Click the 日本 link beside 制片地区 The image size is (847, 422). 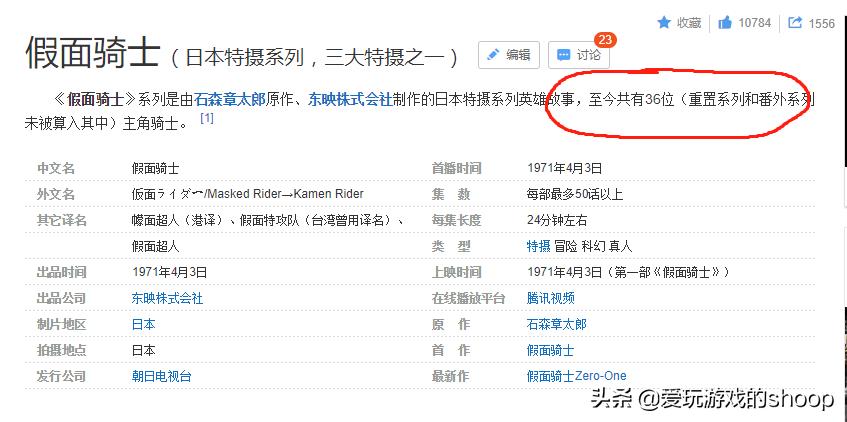pos(143,324)
